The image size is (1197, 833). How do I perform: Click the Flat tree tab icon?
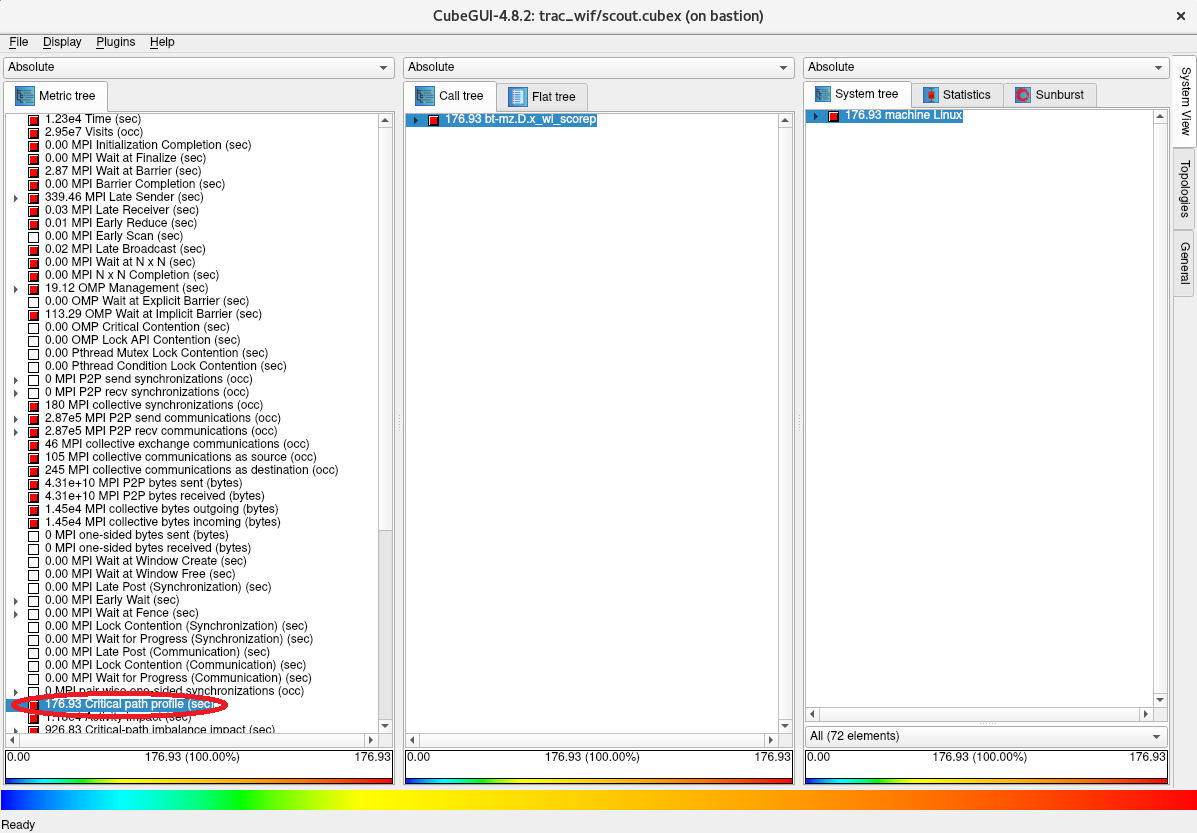pyautogui.click(x=517, y=97)
